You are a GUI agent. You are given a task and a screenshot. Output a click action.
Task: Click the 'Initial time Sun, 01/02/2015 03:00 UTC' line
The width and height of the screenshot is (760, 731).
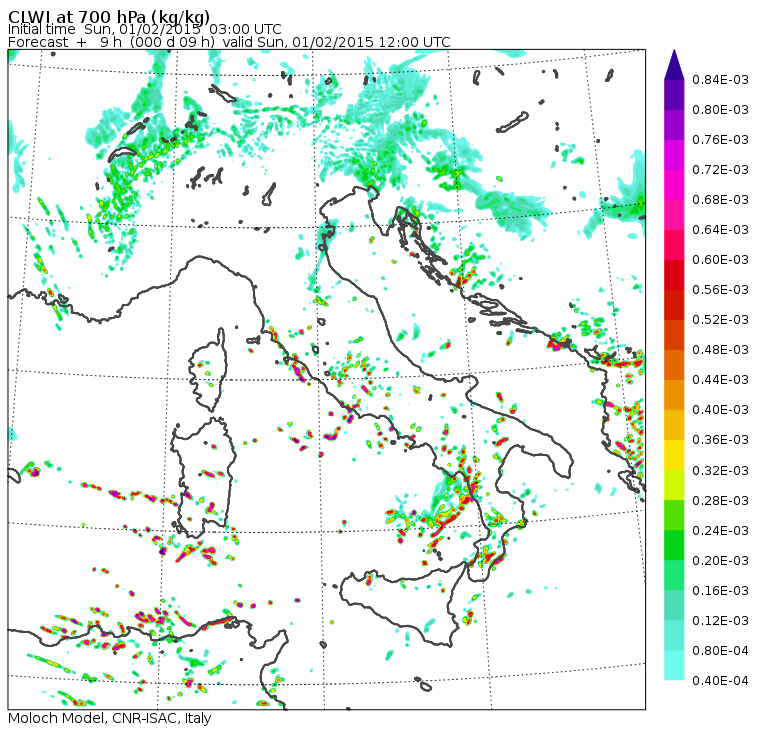(x=144, y=29)
